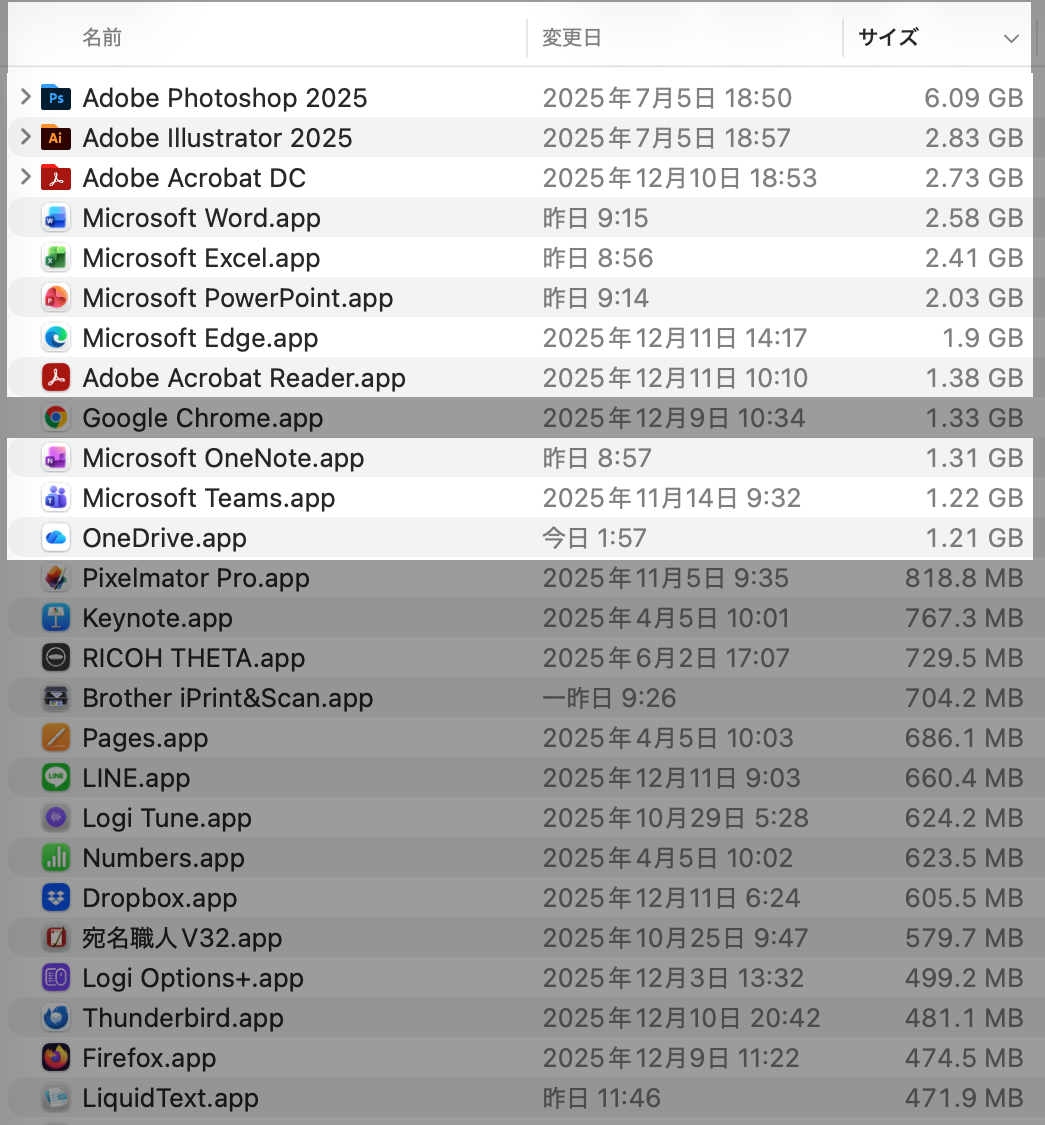
Task: Click the Google Chrome.app name
Action: (203, 418)
